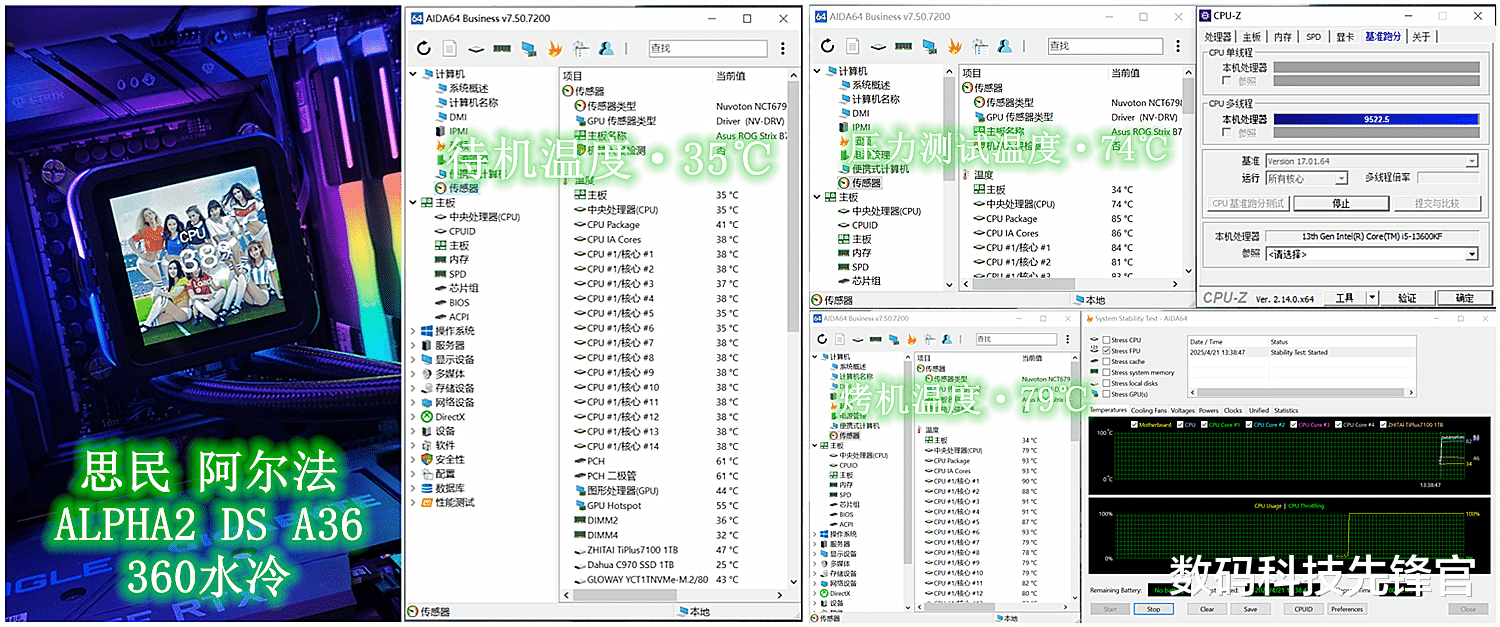This screenshot has width=1500, height=627.
Task: Open CPU-Z 工具 dropdown arrow
Action: [x=1371, y=298]
